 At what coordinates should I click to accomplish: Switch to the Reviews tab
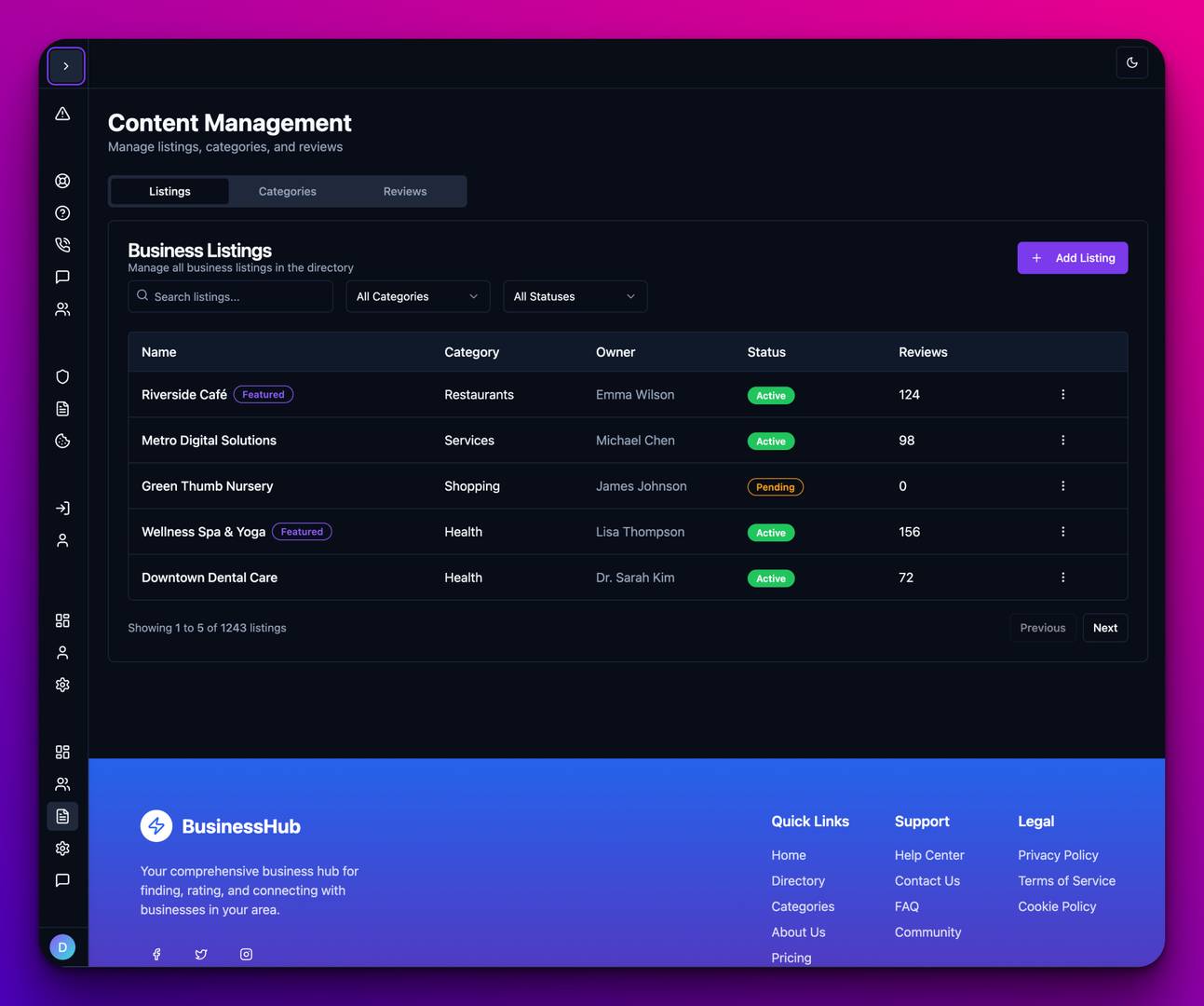pyautogui.click(x=405, y=191)
